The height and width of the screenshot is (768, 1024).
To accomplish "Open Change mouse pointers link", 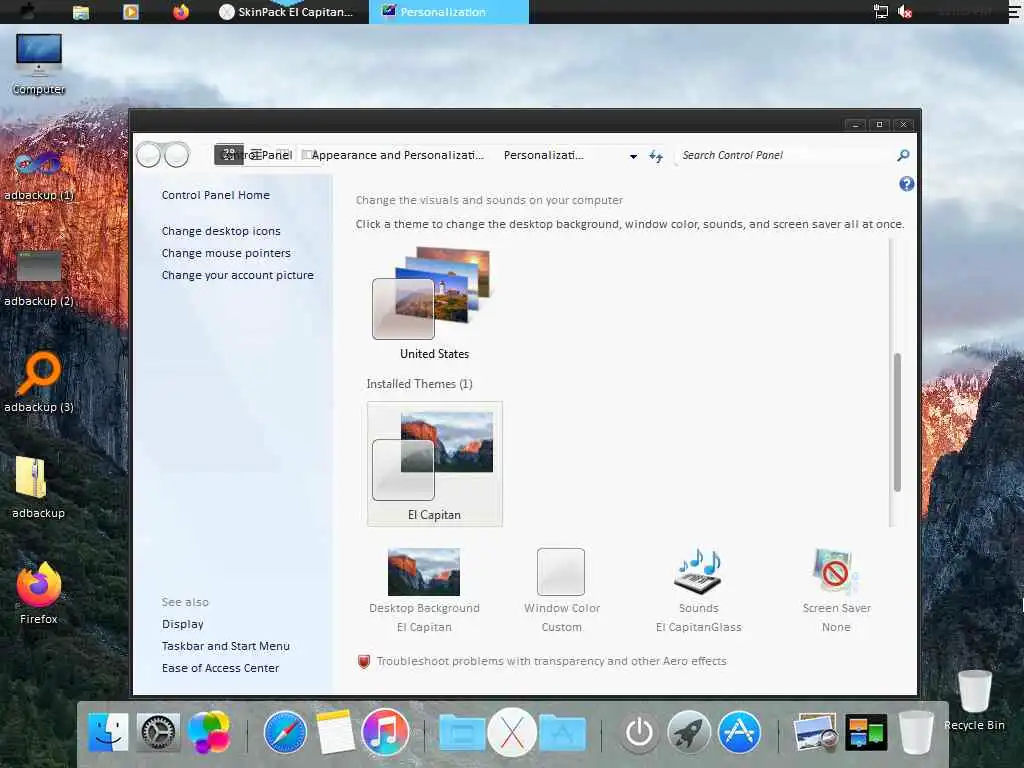I will point(226,253).
